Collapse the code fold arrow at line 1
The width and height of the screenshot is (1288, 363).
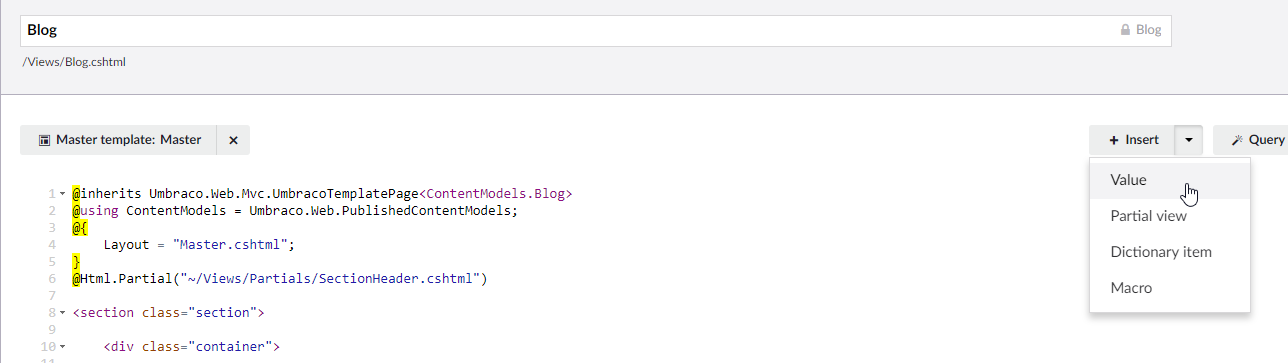pyautogui.click(x=62, y=194)
